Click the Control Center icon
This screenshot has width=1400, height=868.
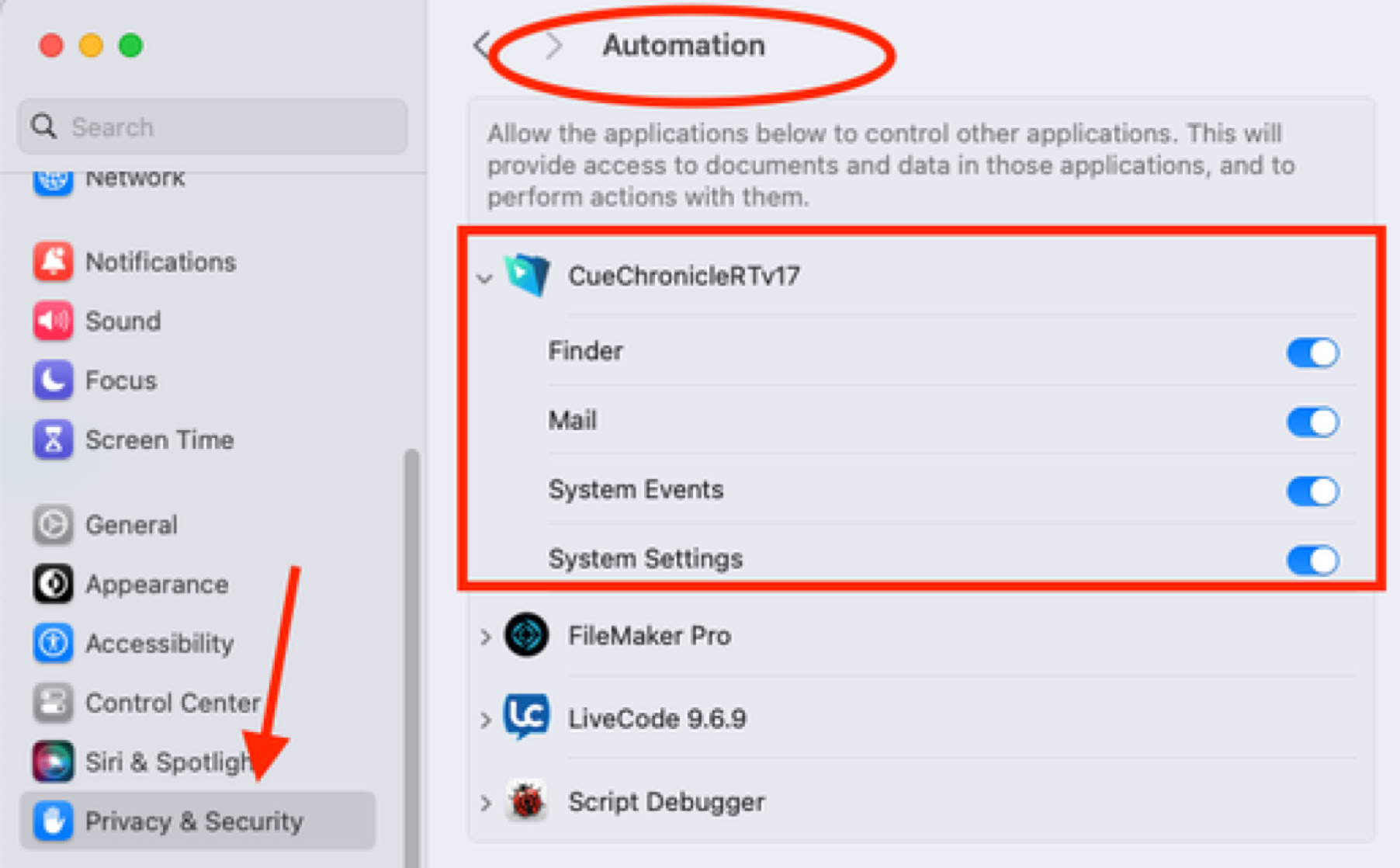53,703
